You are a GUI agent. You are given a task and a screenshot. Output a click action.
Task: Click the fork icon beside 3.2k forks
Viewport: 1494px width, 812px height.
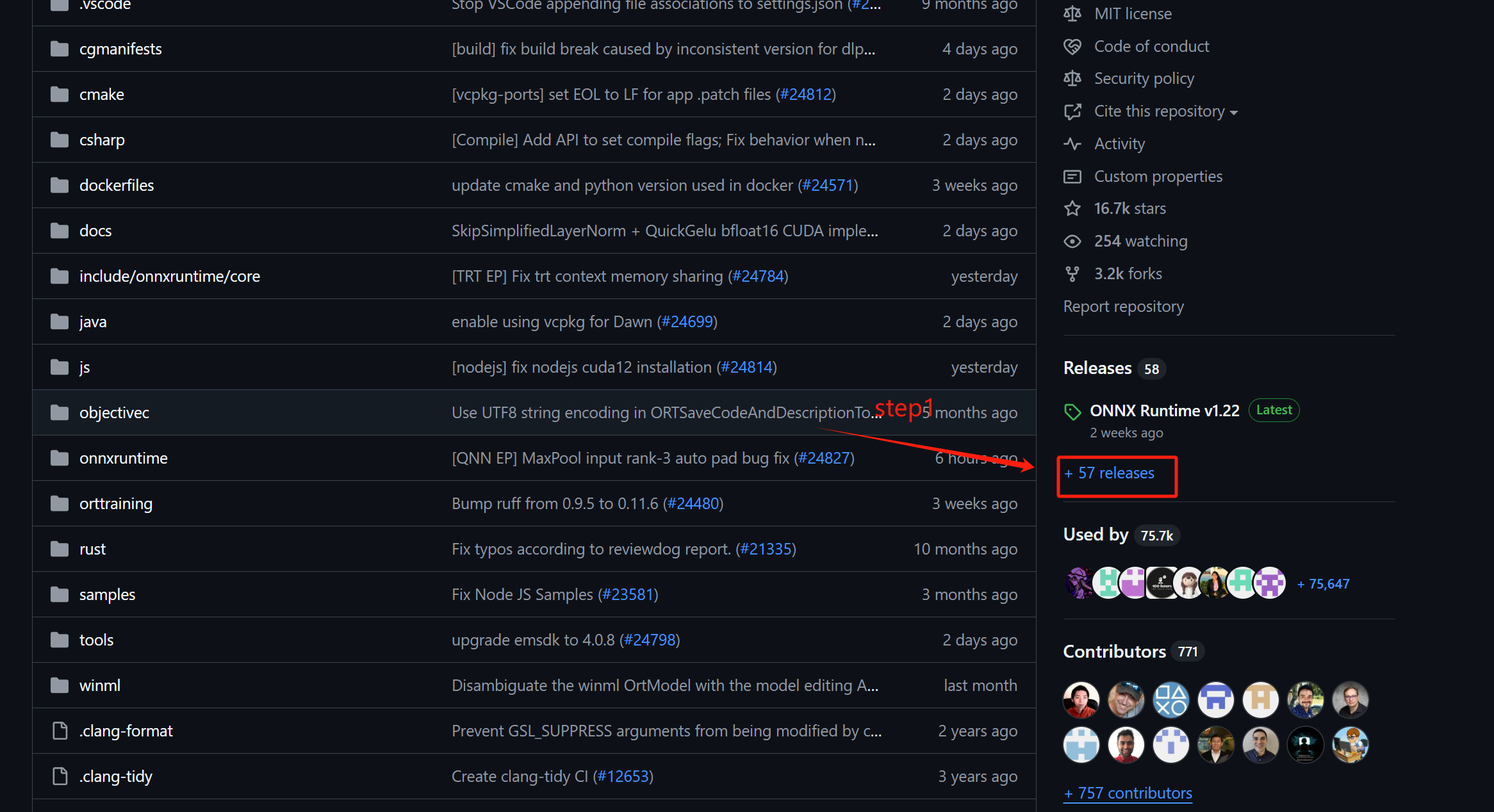click(1072, 274)
